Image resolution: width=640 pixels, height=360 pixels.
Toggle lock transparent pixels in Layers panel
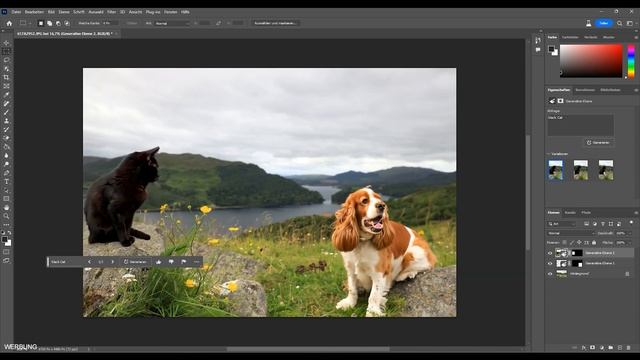(564, 242)
